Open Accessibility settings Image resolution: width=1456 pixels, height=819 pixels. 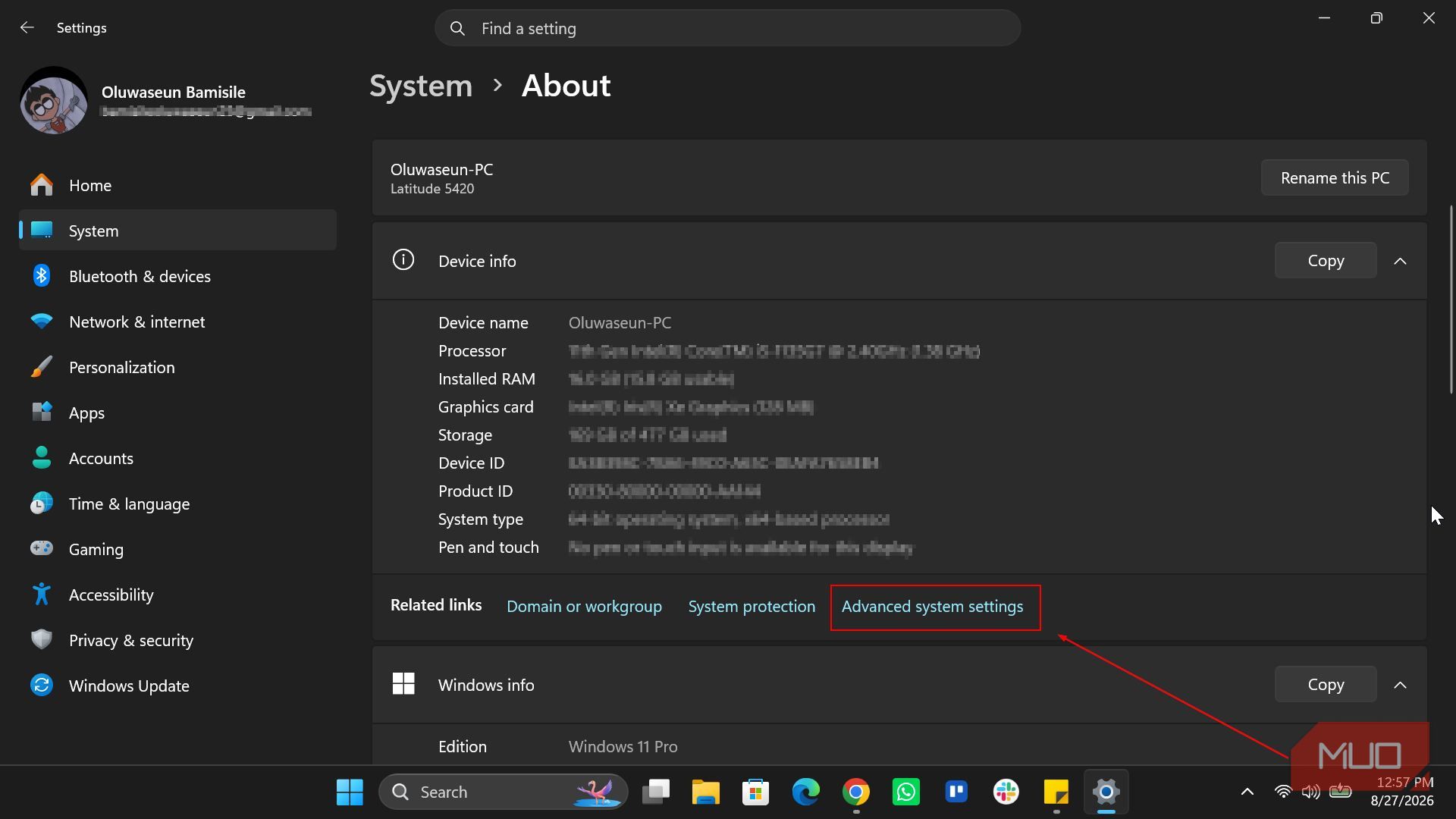[178, 595]
